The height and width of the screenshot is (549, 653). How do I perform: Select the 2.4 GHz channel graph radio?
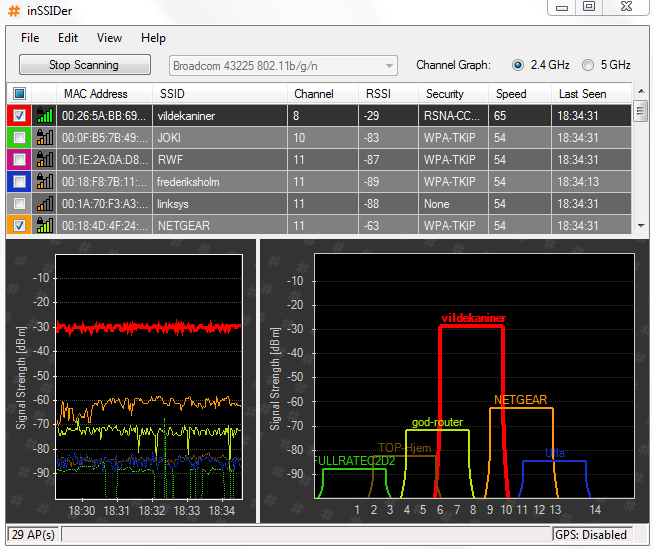[x=518, y=65]
